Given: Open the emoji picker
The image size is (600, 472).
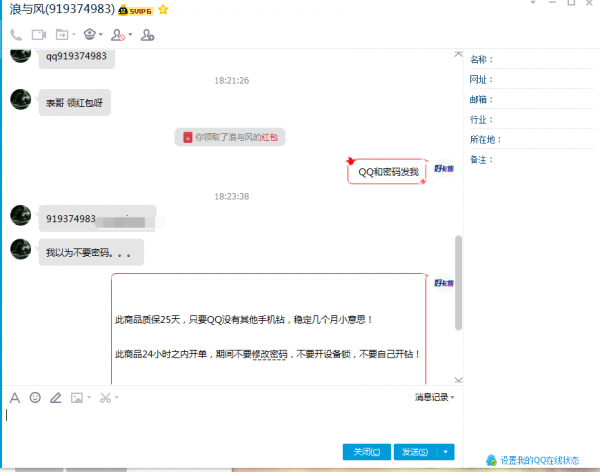Looking at the screenshot, I should point(35,398).
